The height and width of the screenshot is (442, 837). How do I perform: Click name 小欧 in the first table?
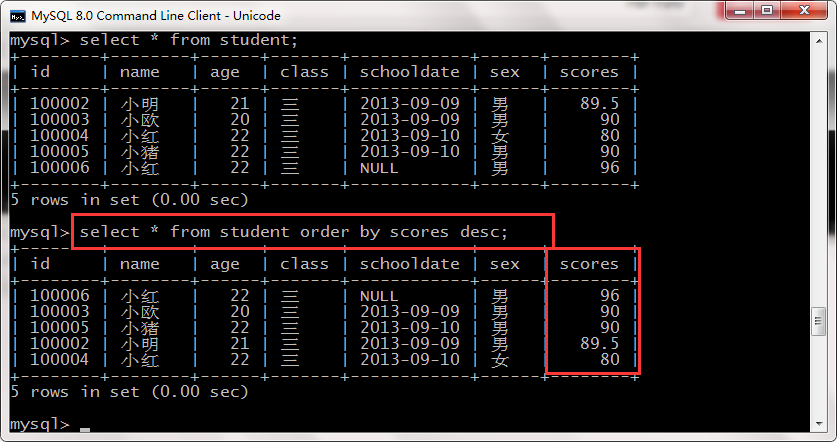coord(139,120)
